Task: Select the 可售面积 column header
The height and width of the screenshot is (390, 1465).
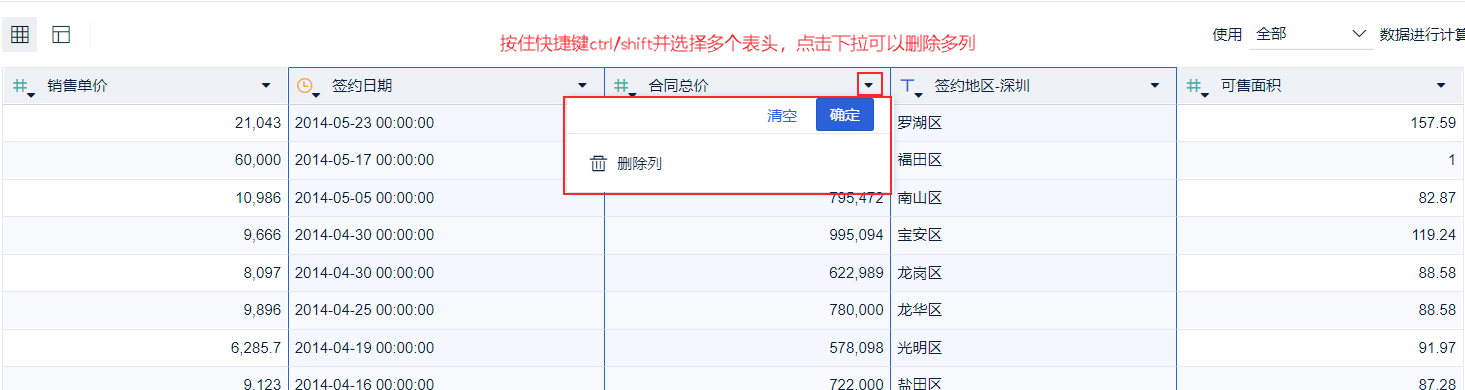Action: 1320,86
